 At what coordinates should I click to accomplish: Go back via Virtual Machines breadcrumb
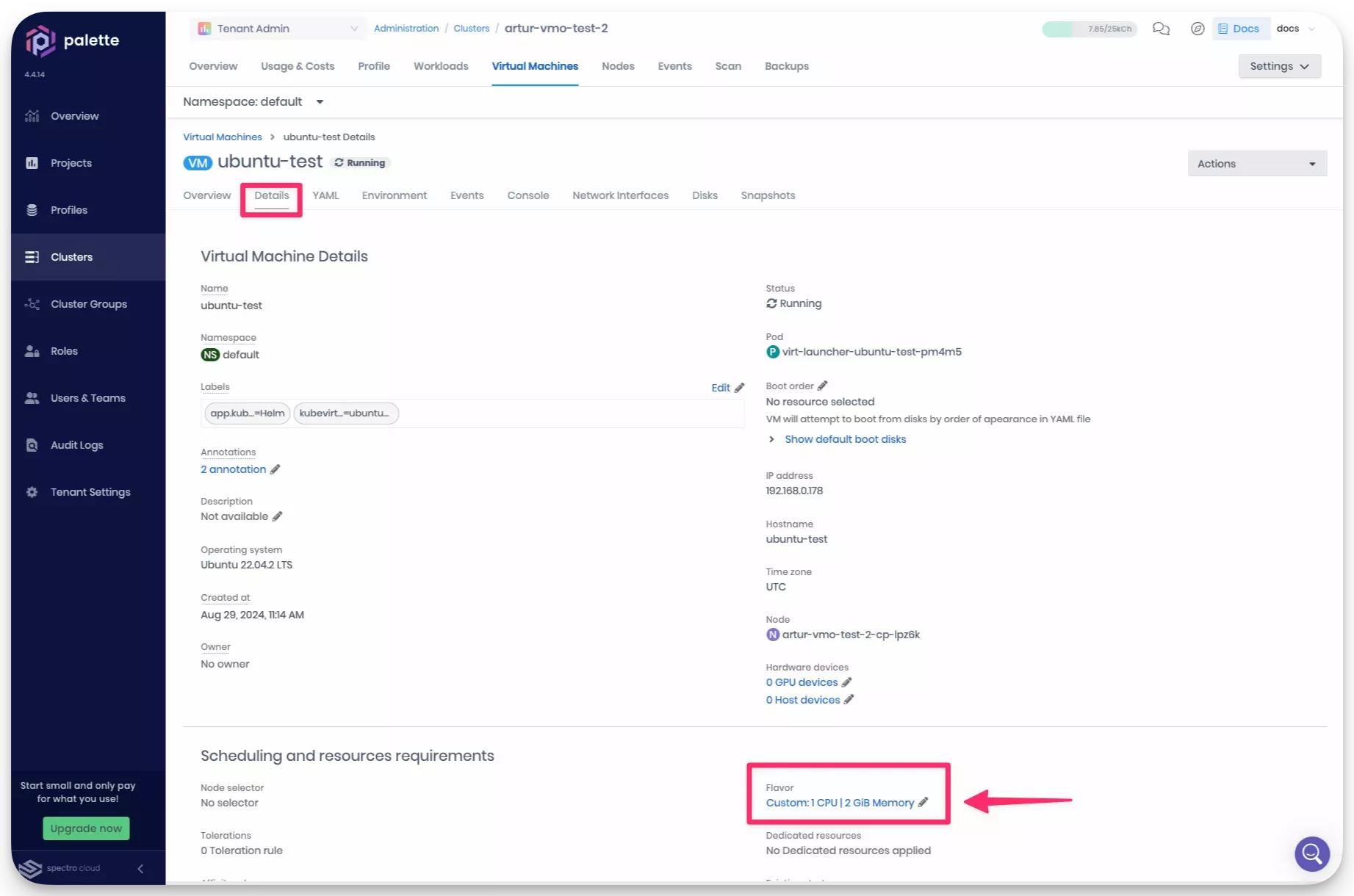pos(222,137)
